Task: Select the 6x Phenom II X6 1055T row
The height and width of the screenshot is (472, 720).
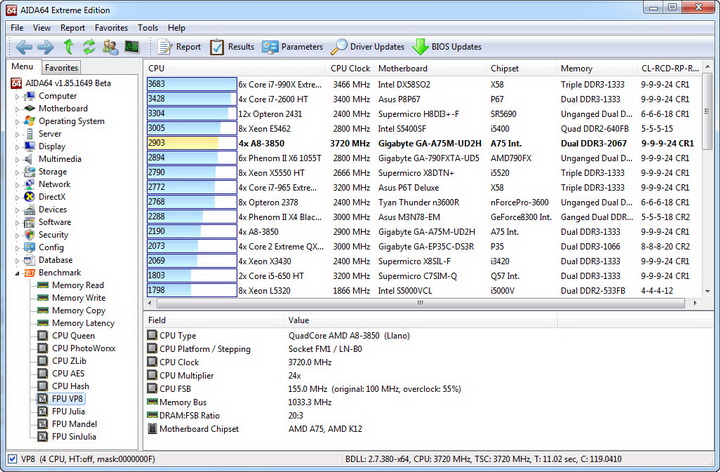Action: pyautogui.click(x=424, y=158)
